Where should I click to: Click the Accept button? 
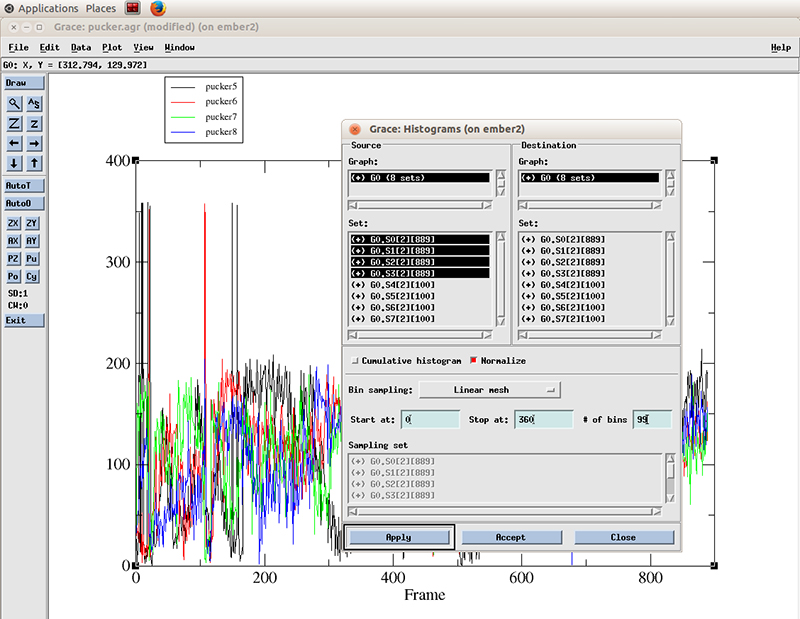[x=510, y=537]
